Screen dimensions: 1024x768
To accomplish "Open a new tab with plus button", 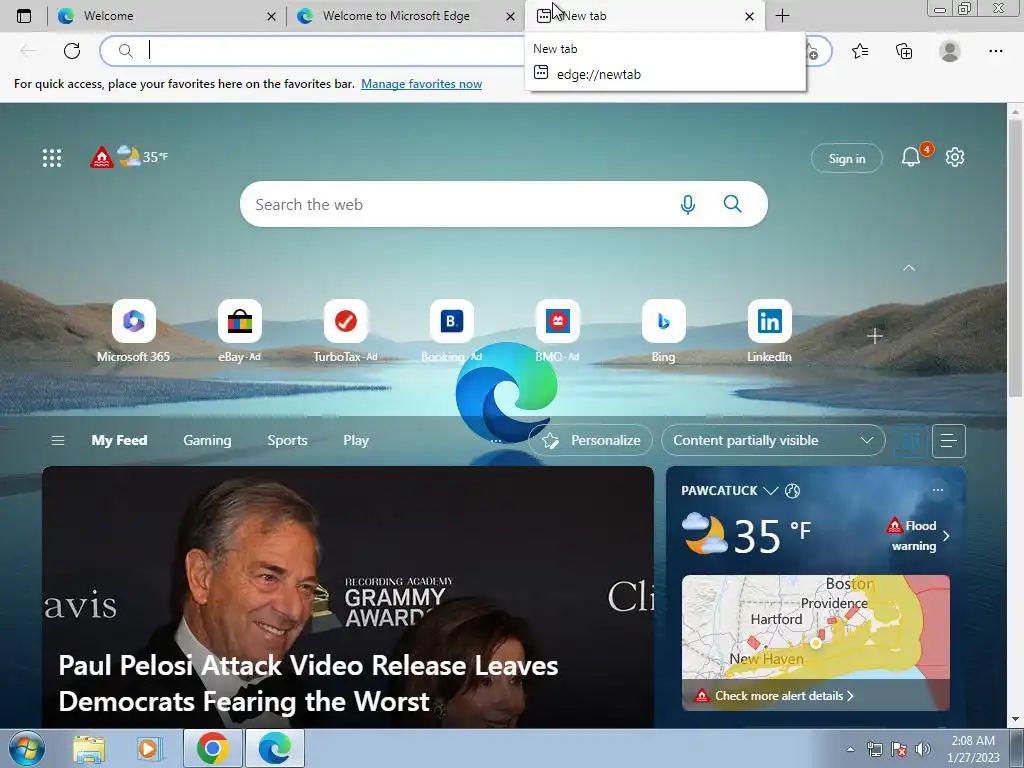I will [x=782, y=16].
